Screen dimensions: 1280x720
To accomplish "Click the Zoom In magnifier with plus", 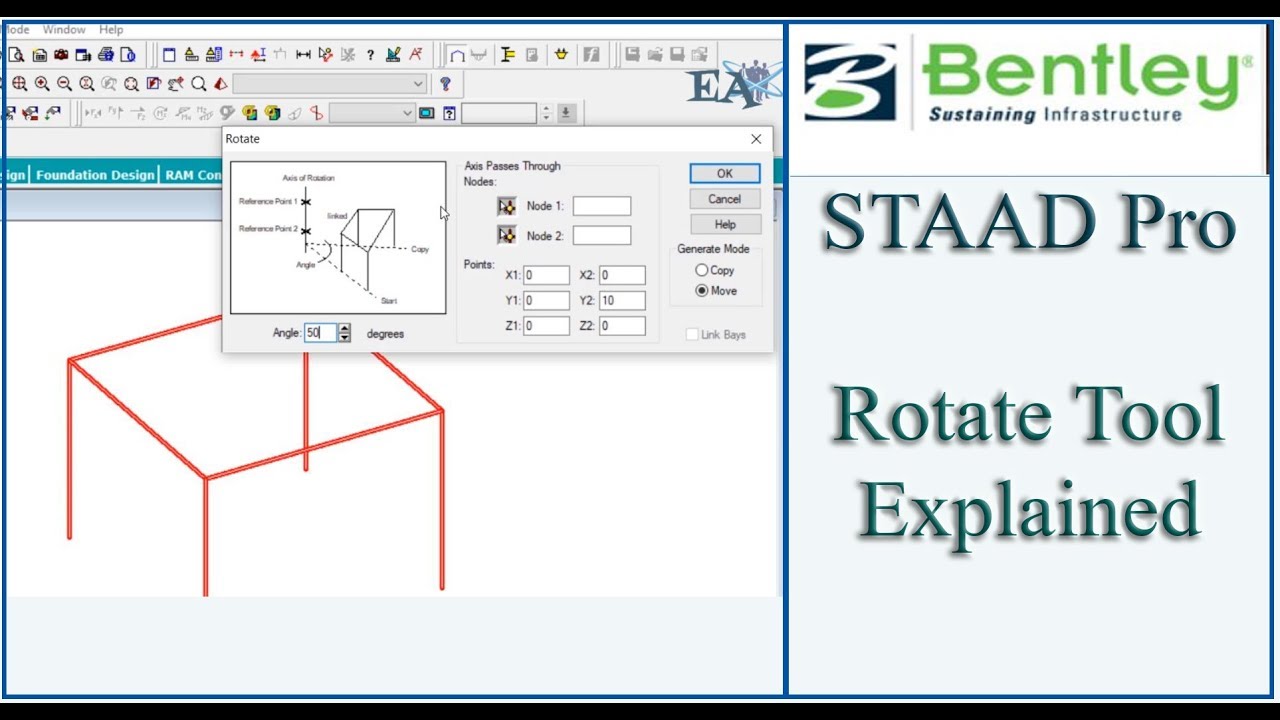I will [42, 84].
